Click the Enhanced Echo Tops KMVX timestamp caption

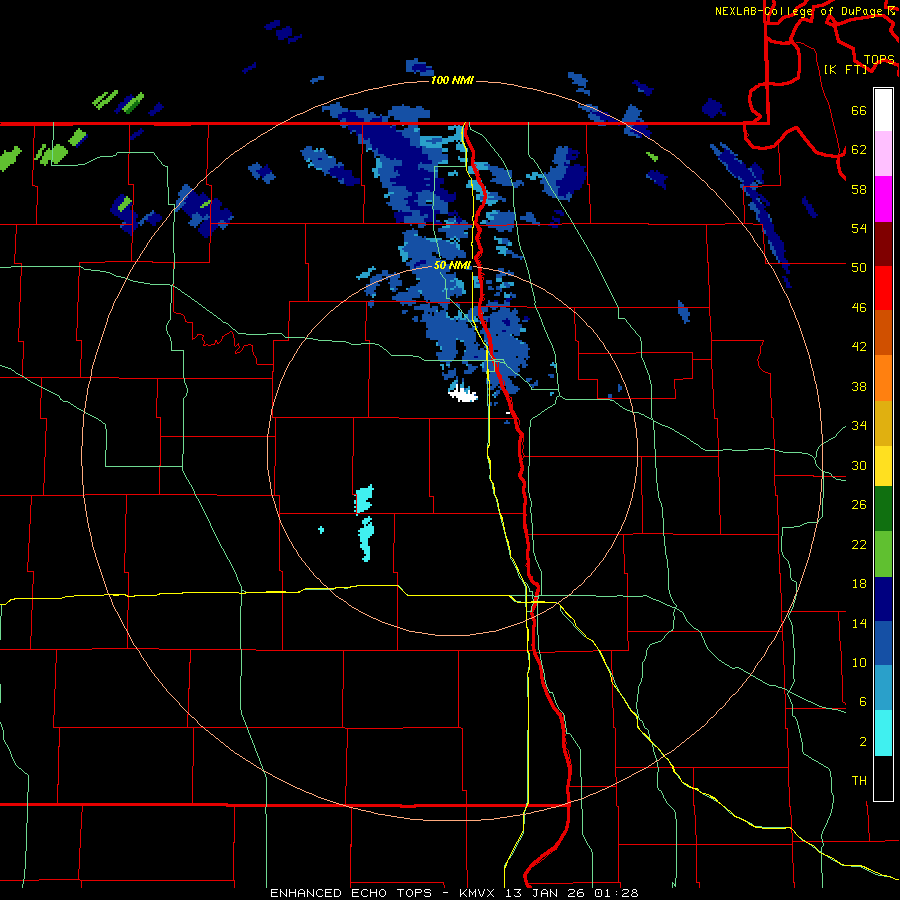click(x=454, y=893)
